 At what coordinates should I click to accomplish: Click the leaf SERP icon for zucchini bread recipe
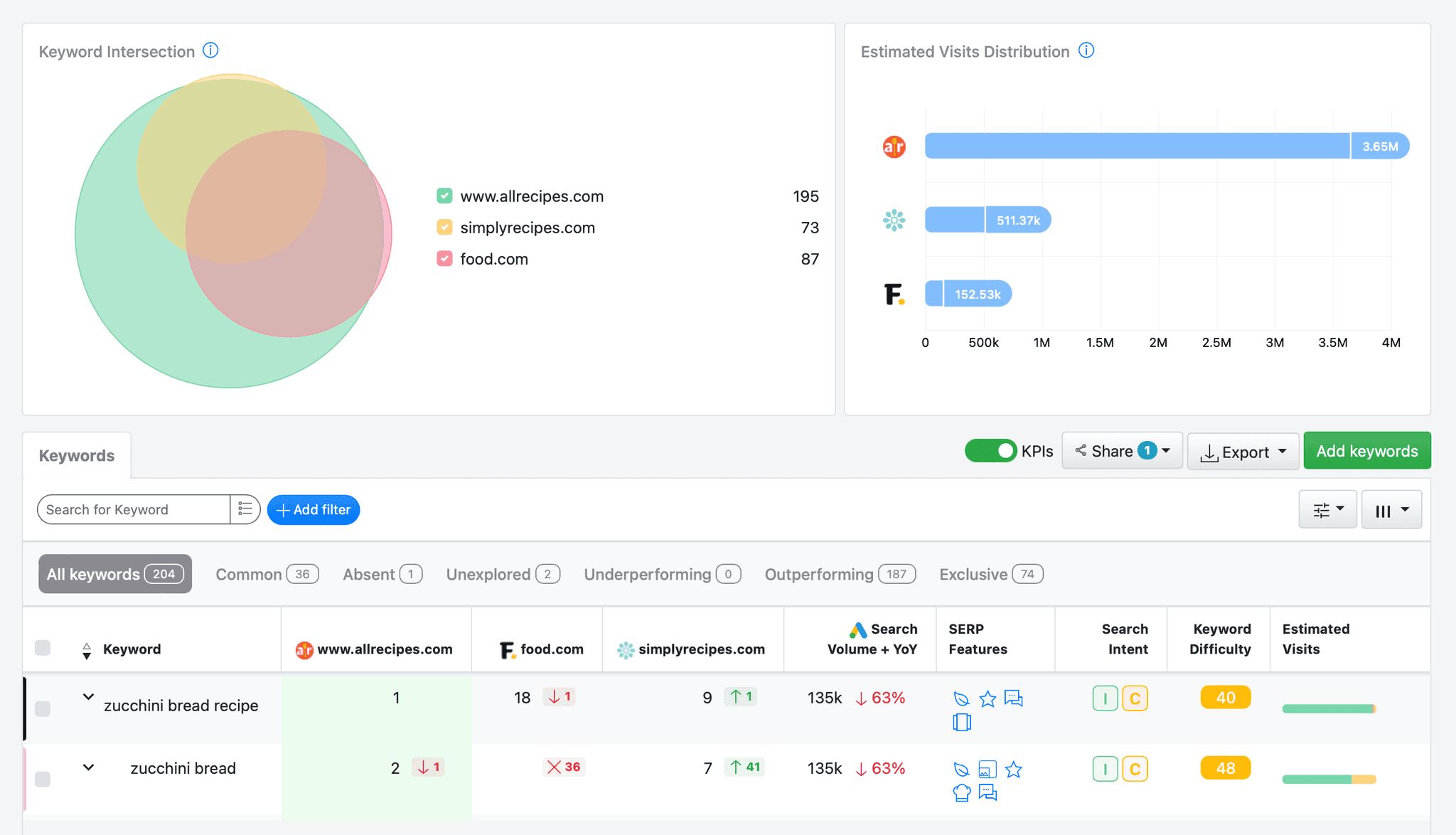[x=961, y=698]
